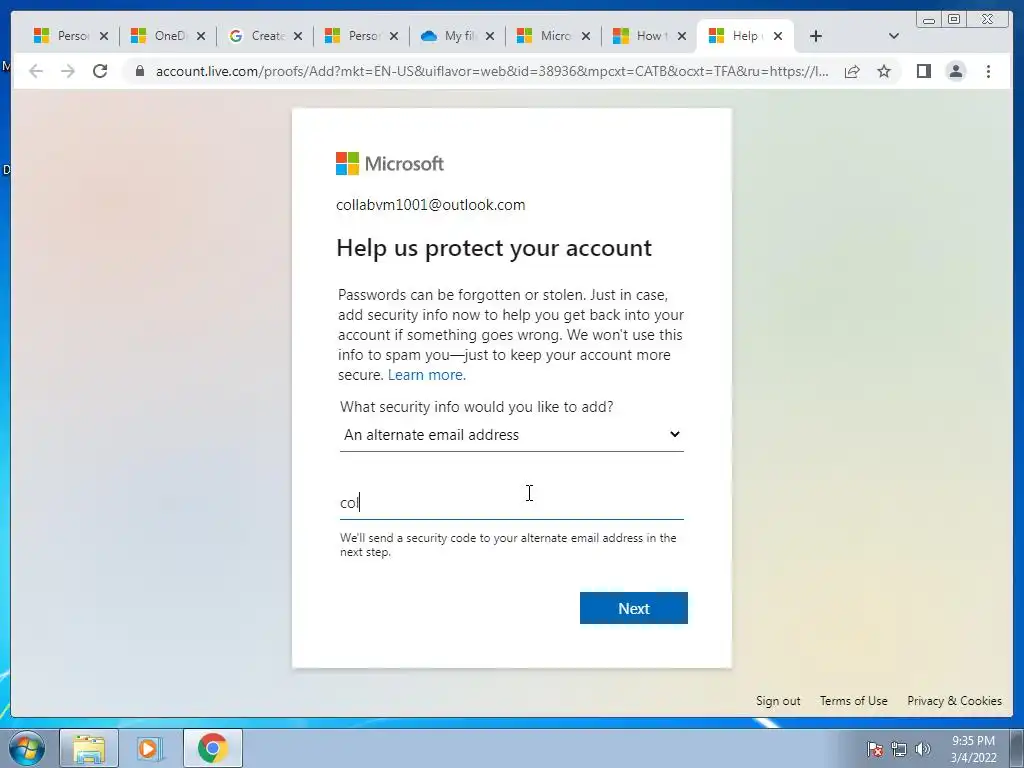Close the 'Help' active tab
This screenshot has width=1024, height=768.
coord(778,36)
